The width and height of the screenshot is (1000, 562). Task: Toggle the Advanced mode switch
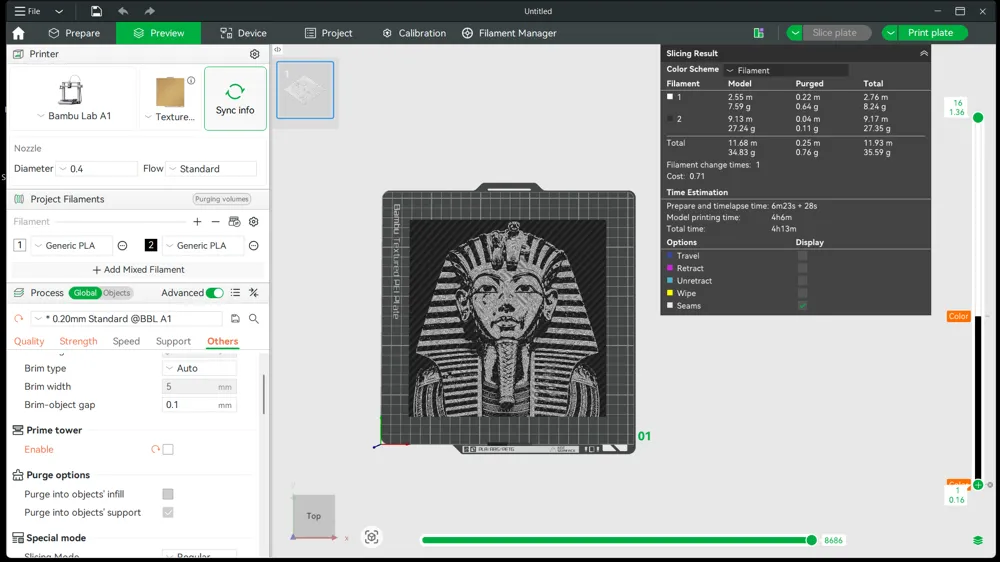(x=215, y=293)
